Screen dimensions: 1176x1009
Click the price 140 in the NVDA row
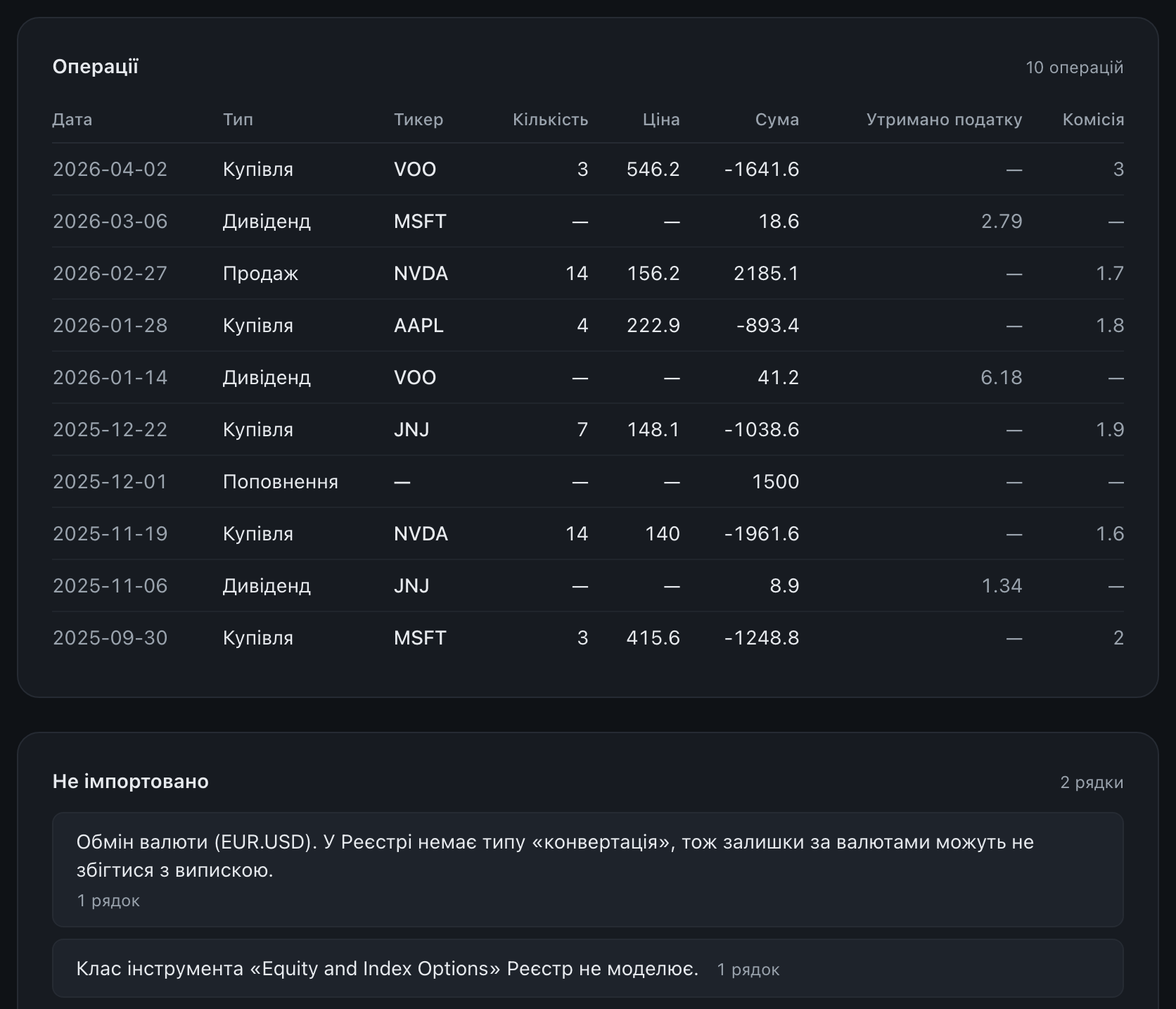click(663, 534)
